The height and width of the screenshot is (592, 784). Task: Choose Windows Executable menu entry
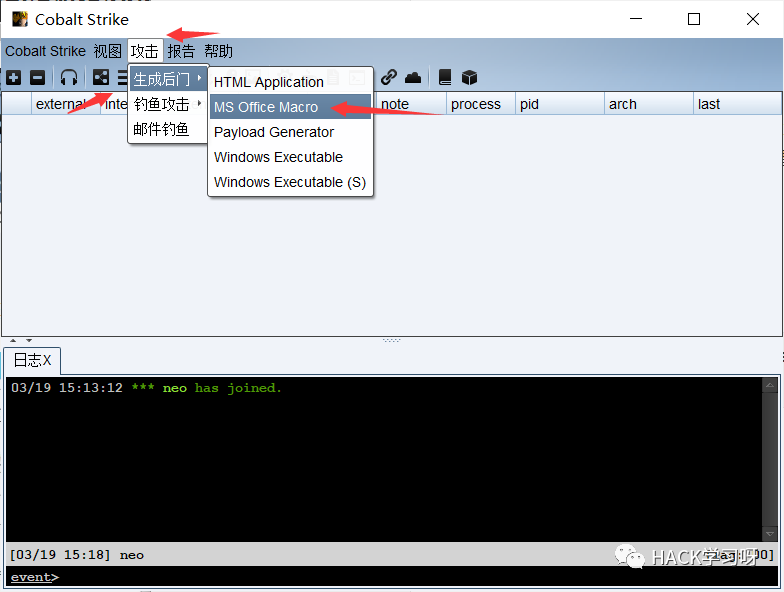click(x=290, y=157)
